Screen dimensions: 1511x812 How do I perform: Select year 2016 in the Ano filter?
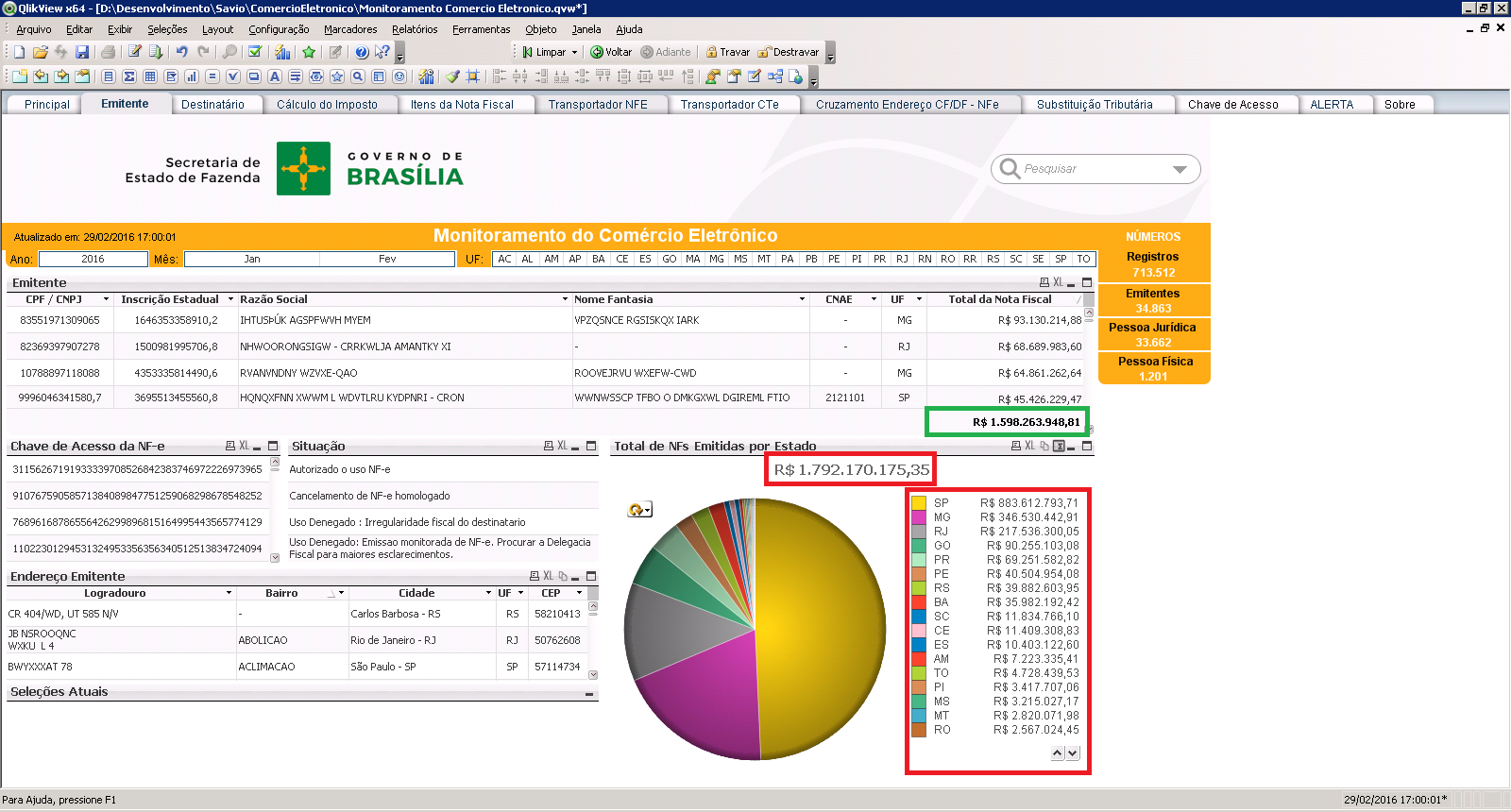click(x=93, y=259)
